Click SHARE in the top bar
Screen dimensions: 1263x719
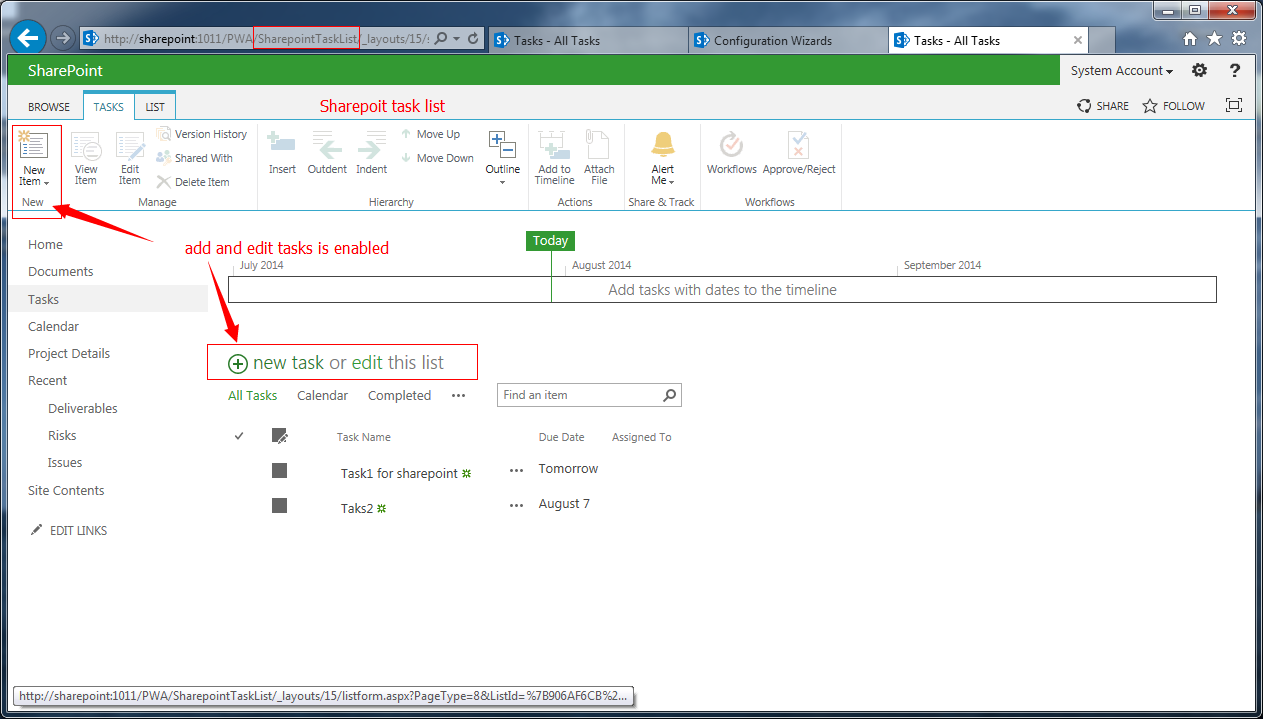[1103, 106]
